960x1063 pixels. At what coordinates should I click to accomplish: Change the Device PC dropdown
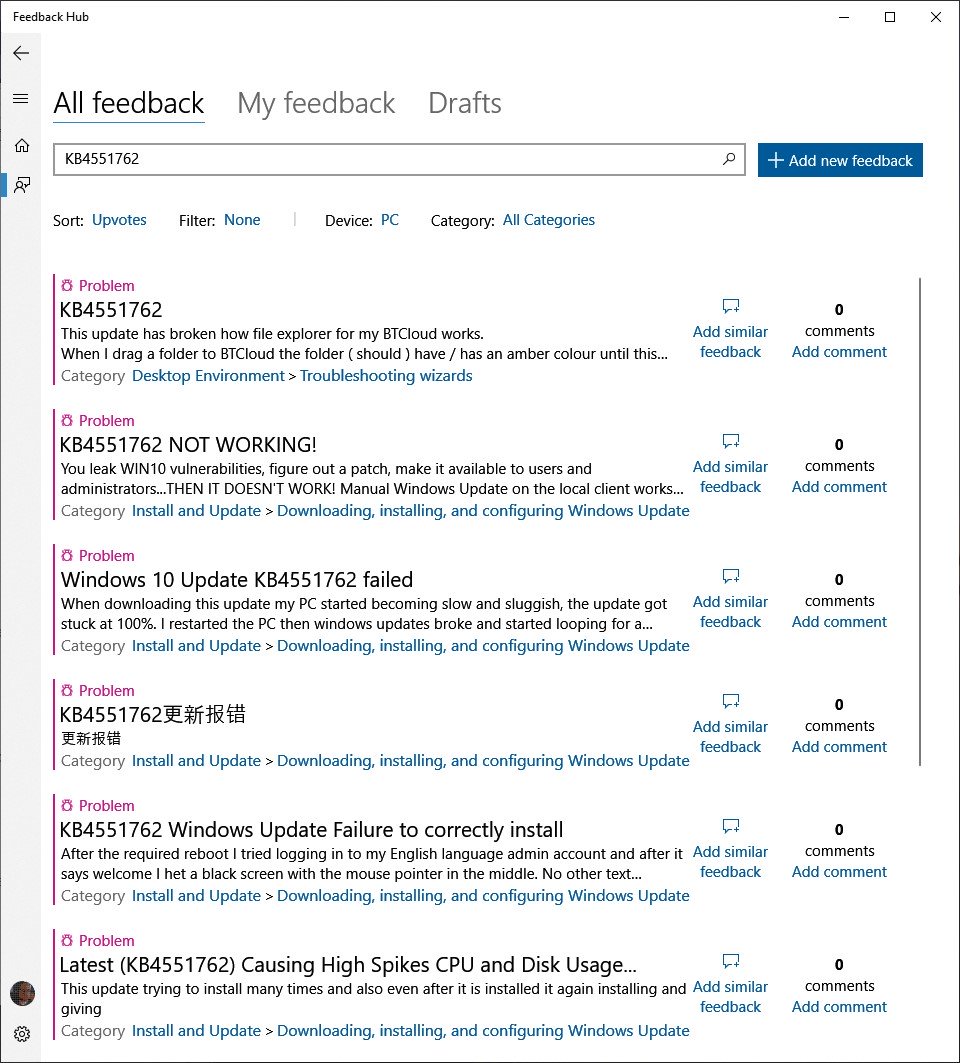(x=390, y=220)
